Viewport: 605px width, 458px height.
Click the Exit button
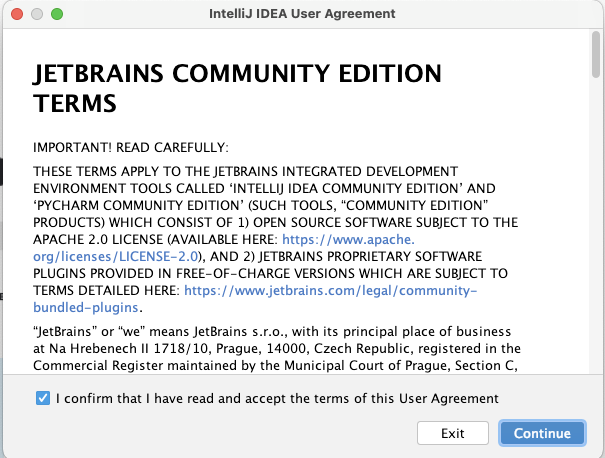pos(453,433)
